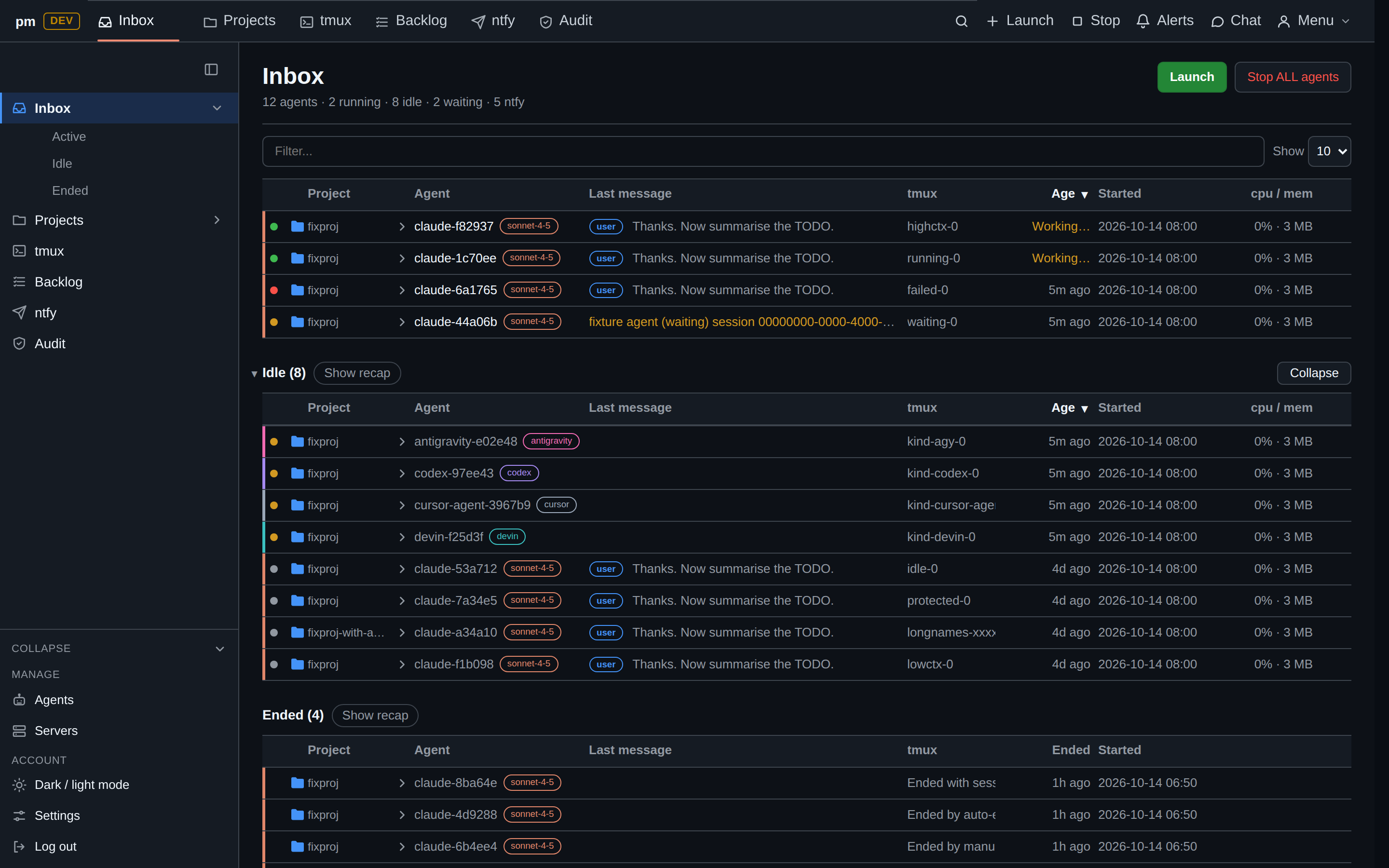Click the Collapse button for Idle section

point(1314,373)
